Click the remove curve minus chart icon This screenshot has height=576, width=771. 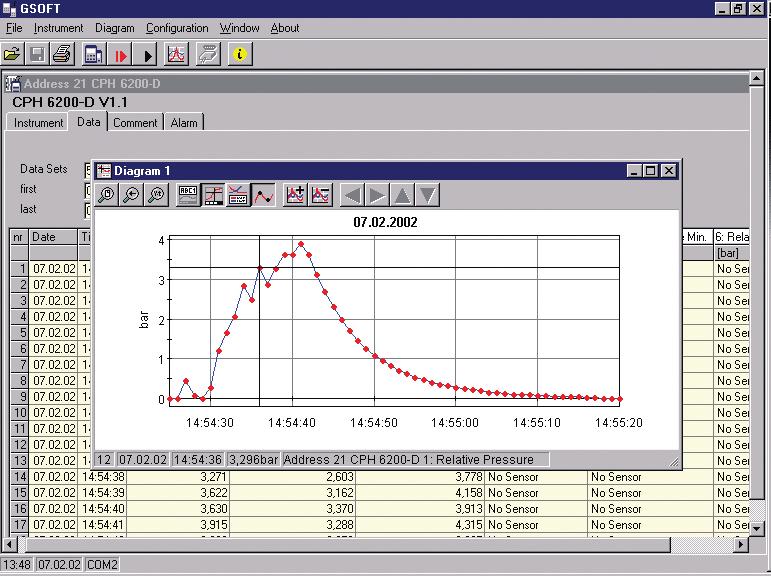tap(321, 195)
